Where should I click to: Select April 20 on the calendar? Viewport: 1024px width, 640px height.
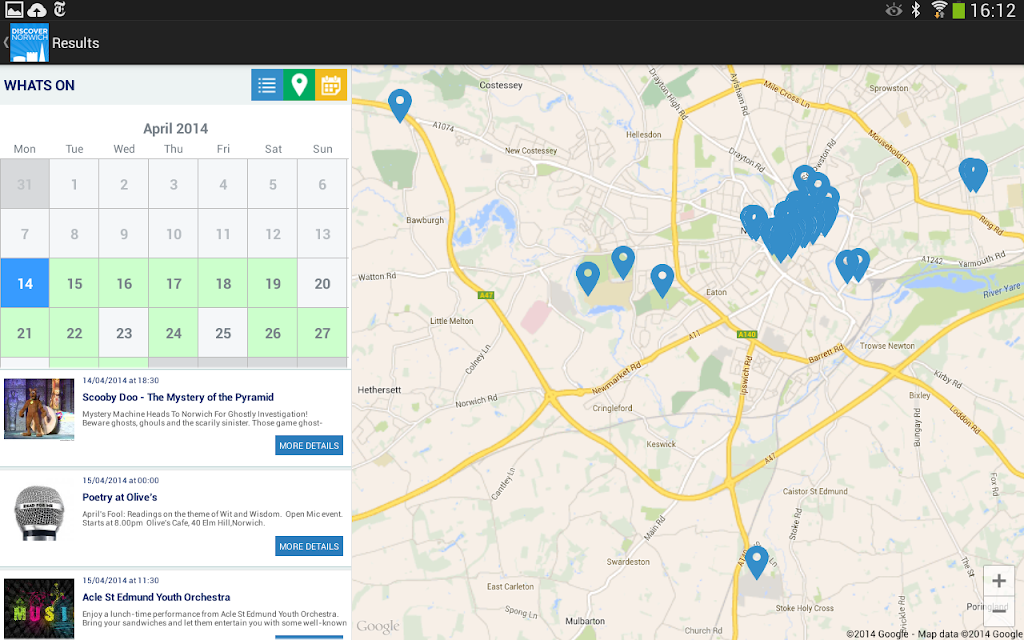(x=323, y=283)
